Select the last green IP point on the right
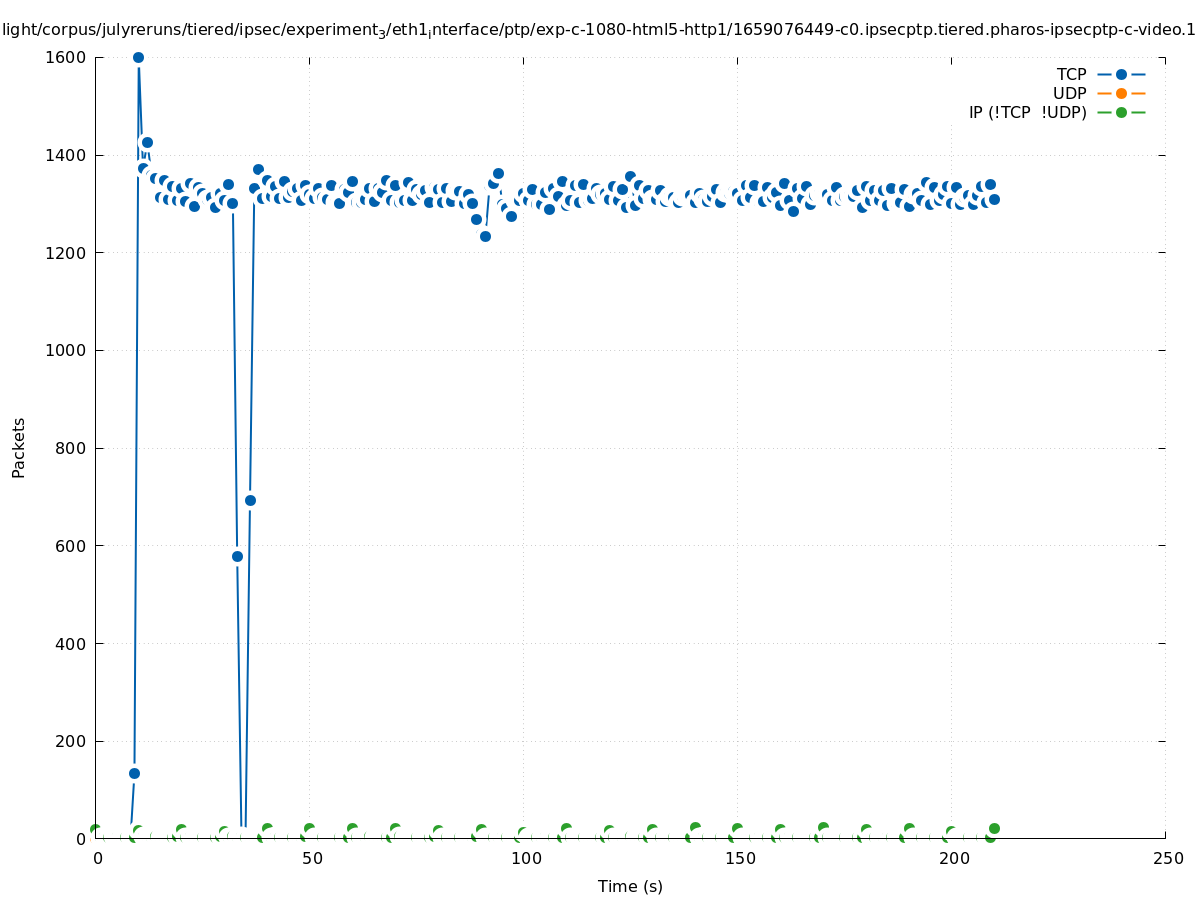 point(994,828)
